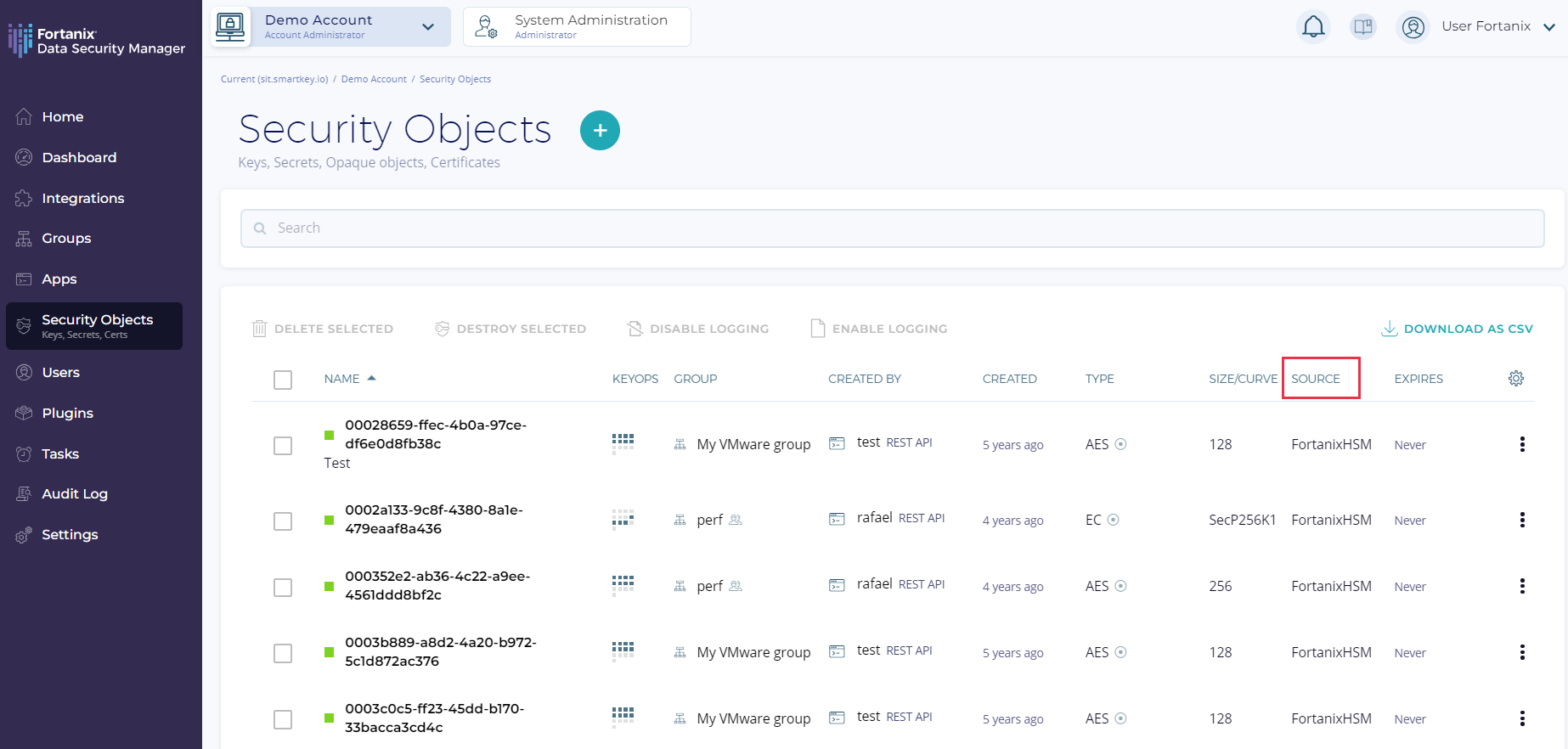Open the notifications bell icon
Screen dimensions: 1568x749
coord(1313,27)
